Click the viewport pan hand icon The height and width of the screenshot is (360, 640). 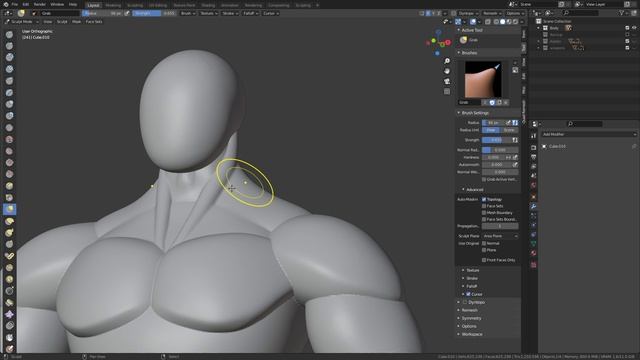(x=447, y=71)
